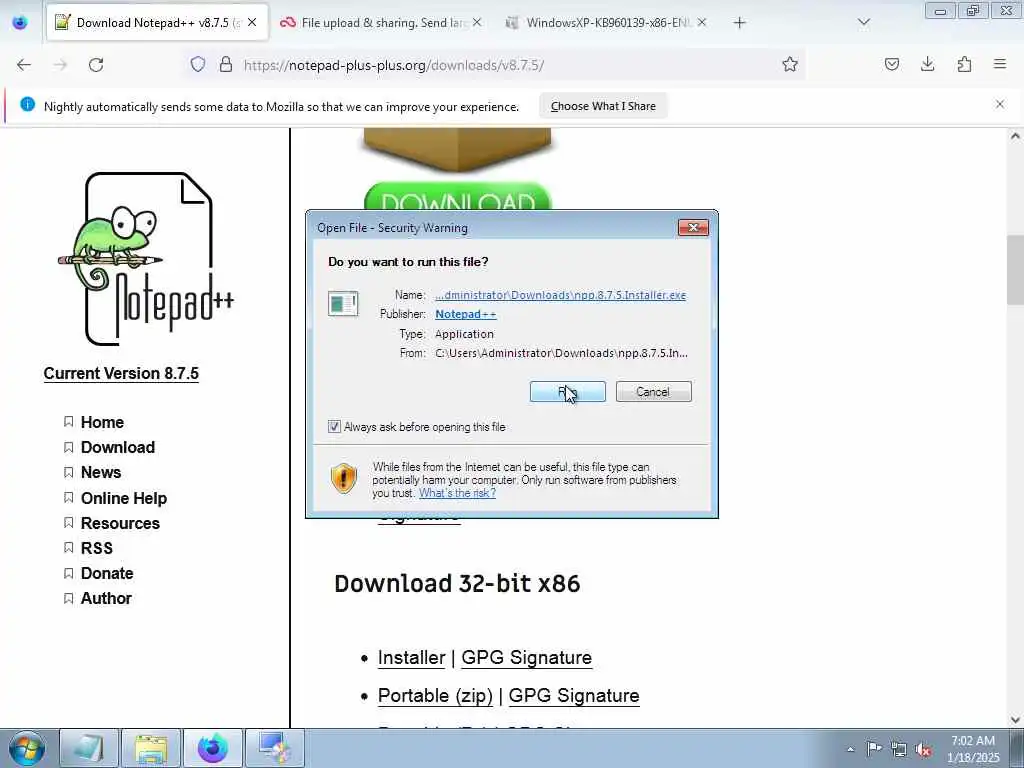Click Choose What I Share button
The image size is (1024, 768).
pyautogui.click(x=603, y=106)
